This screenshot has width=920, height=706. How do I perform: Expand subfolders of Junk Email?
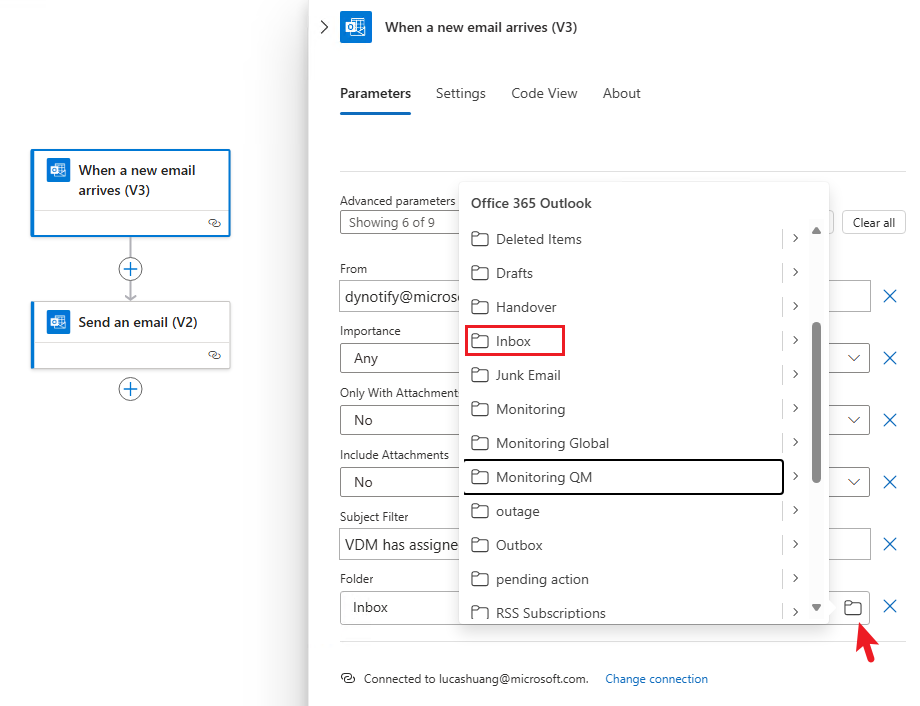tap(796, 374)
